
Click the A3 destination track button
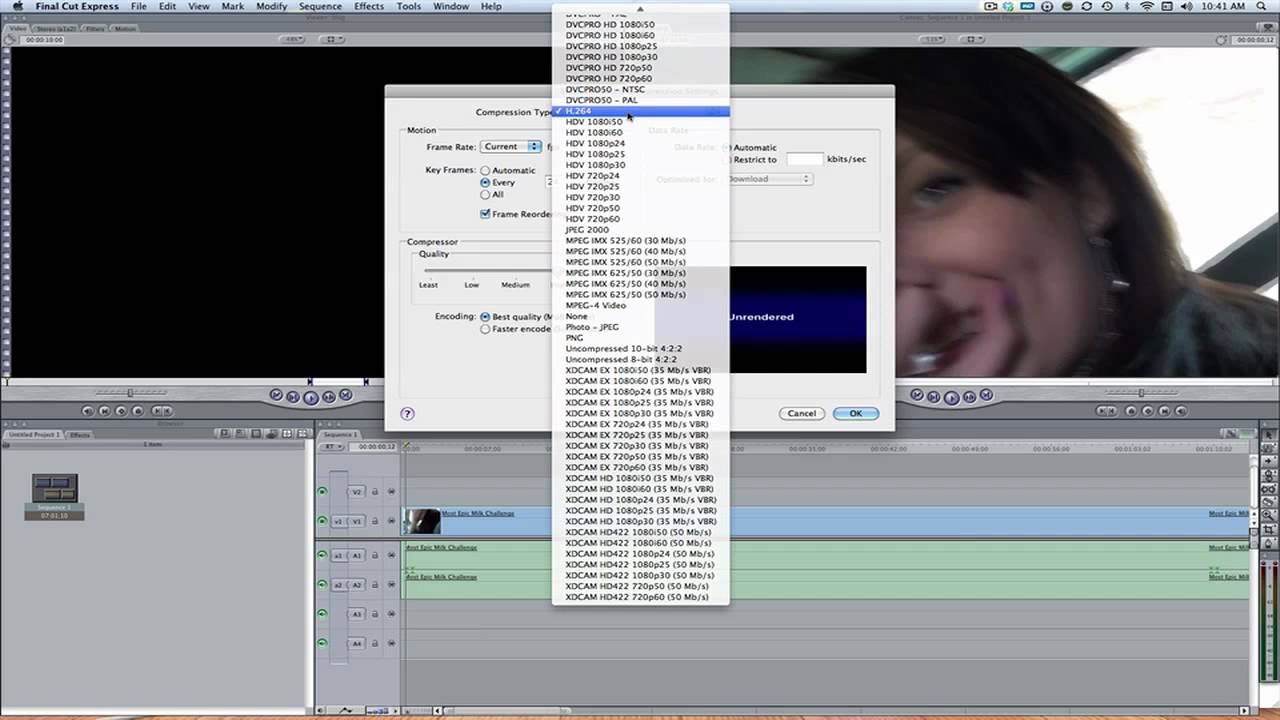pos(356,614)
